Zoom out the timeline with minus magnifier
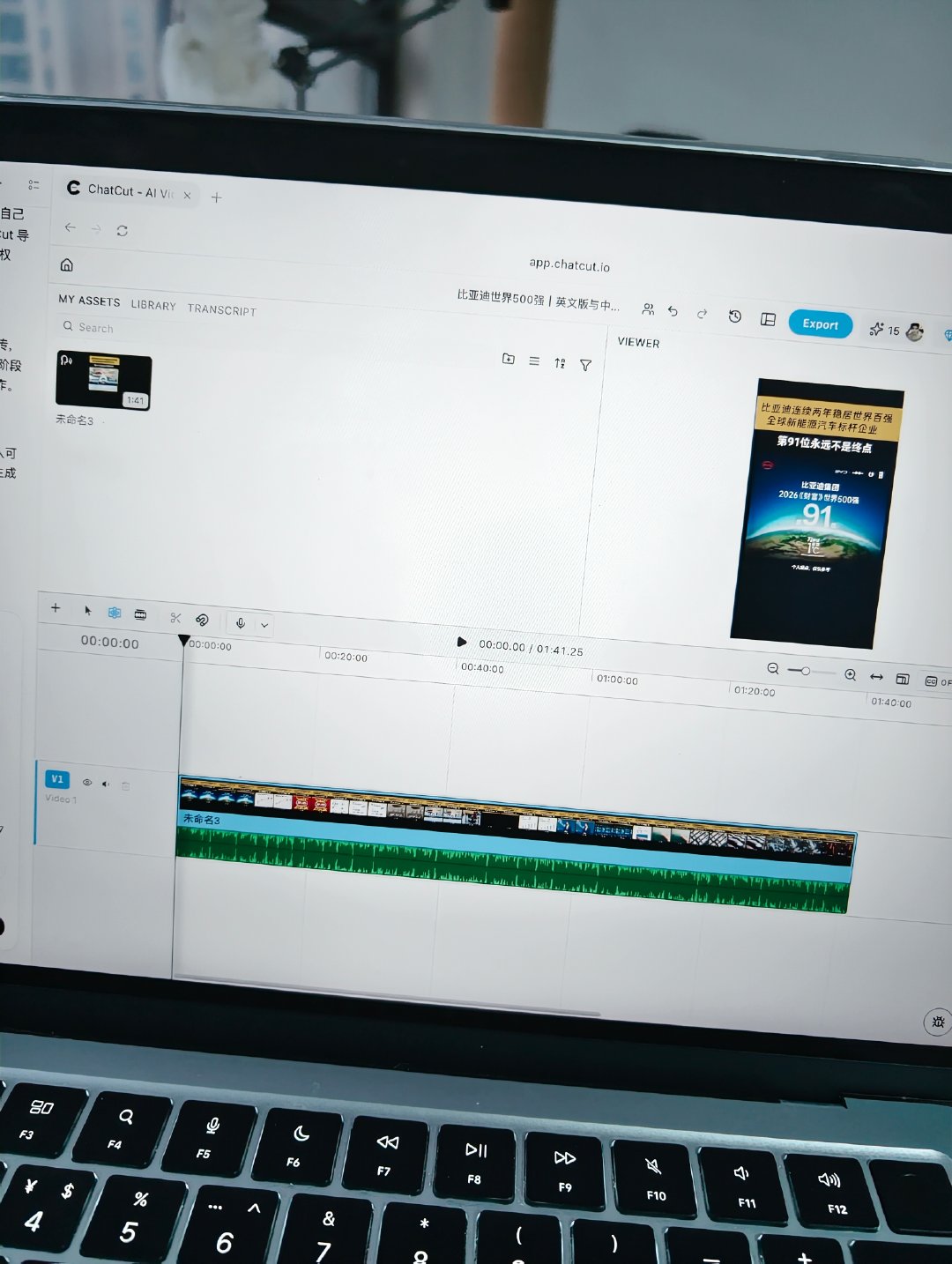The width and height of the screenshot is (952, 1264). (x=773, y=669)
